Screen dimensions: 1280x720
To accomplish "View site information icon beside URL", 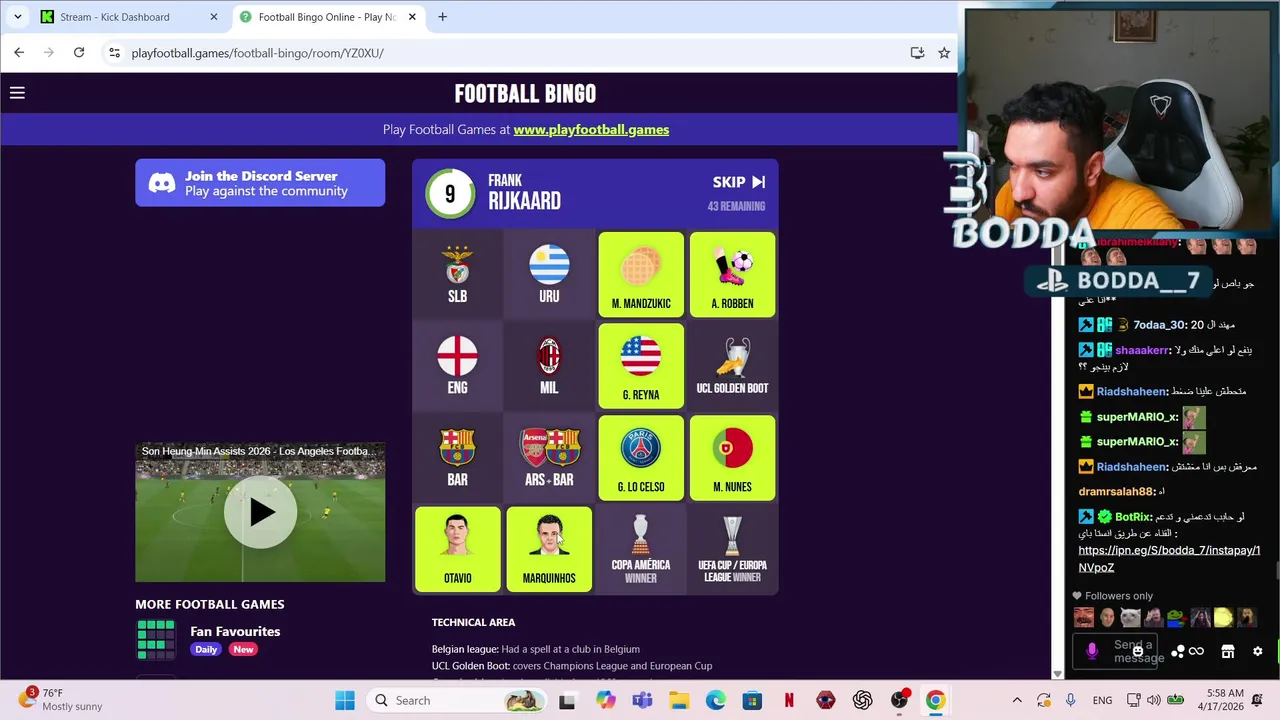I will pyautogui.click(x=114, y=53).
